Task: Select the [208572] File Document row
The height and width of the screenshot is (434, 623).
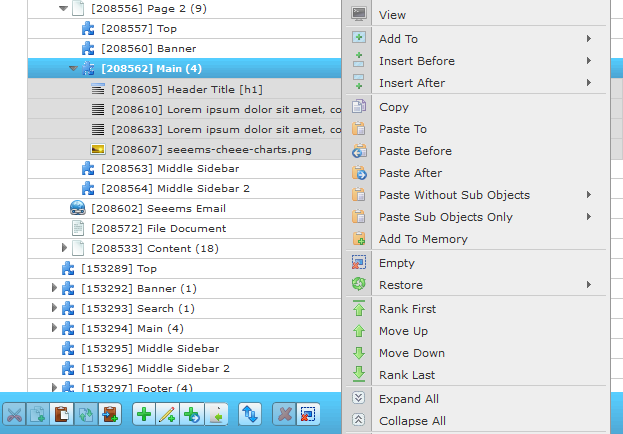Action: coord(184,229)
